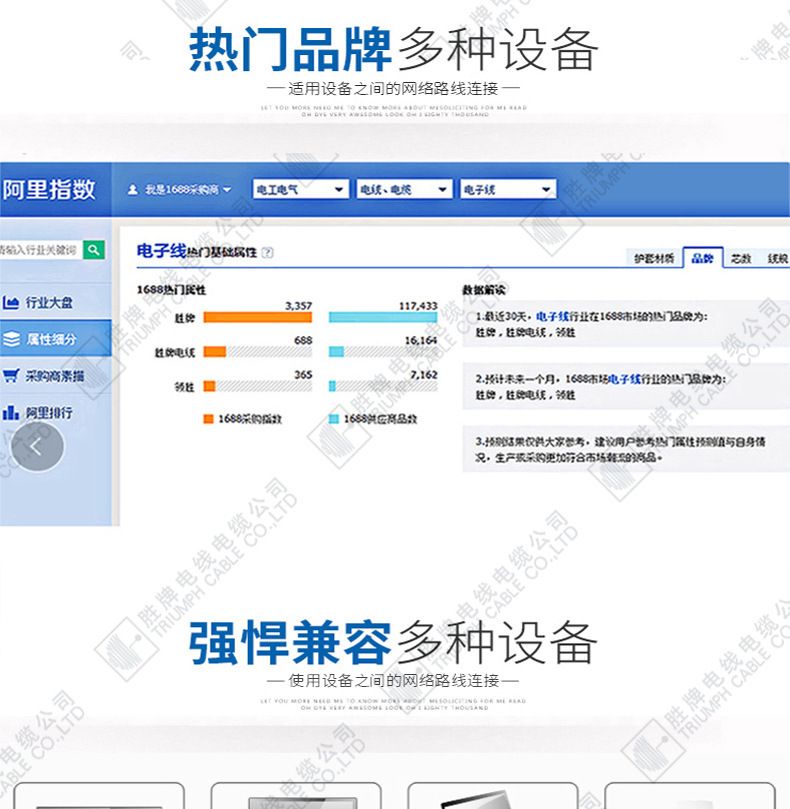Click the 阿里排行 bar chart icon
The image size is (790, 809).
[x=12, y=412]
